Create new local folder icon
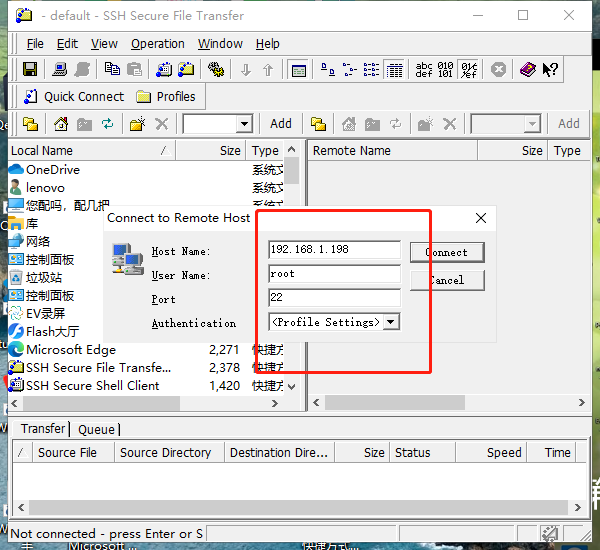 tap(138, 124)
